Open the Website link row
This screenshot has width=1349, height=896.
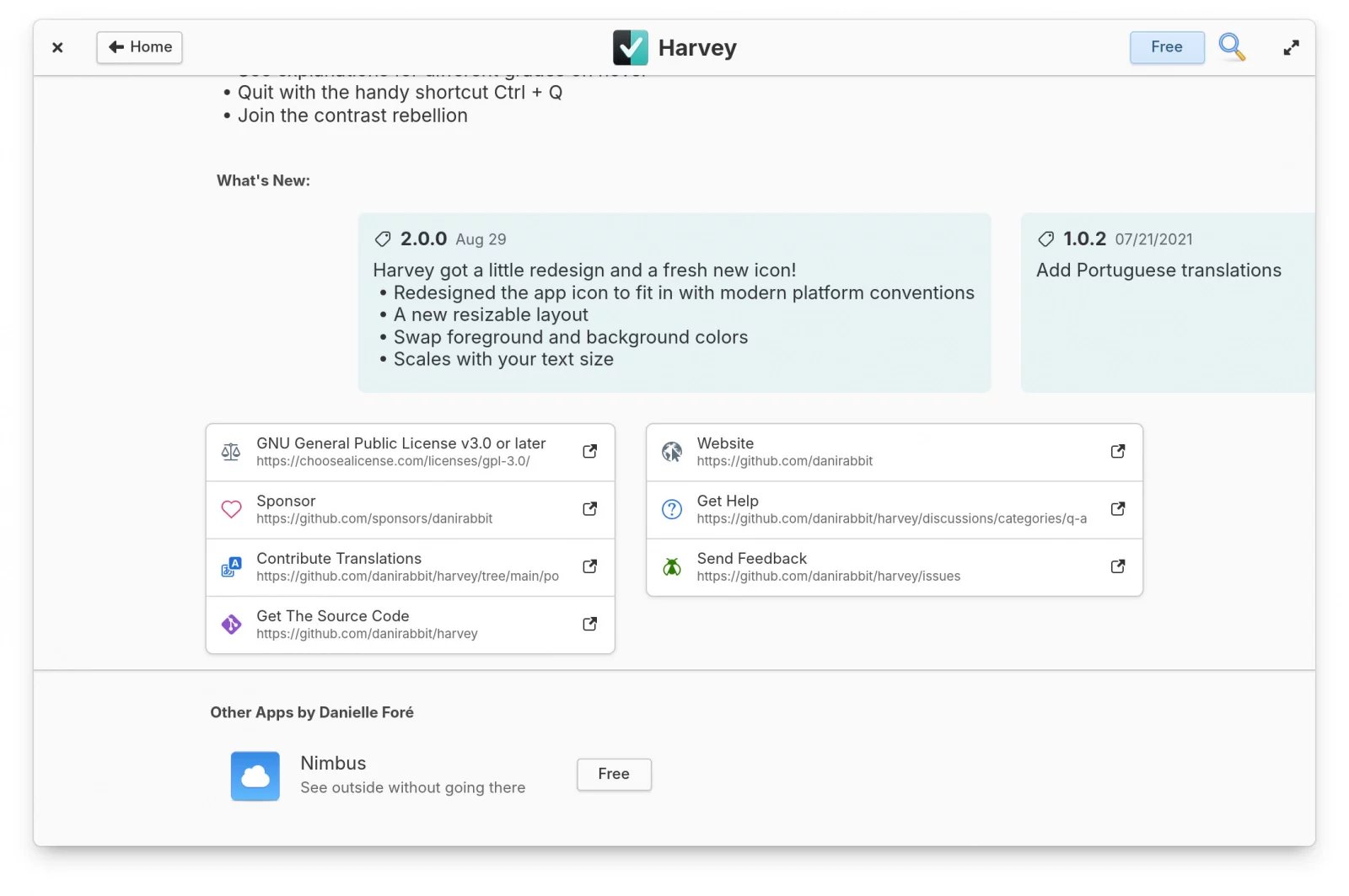click(895, 452)
